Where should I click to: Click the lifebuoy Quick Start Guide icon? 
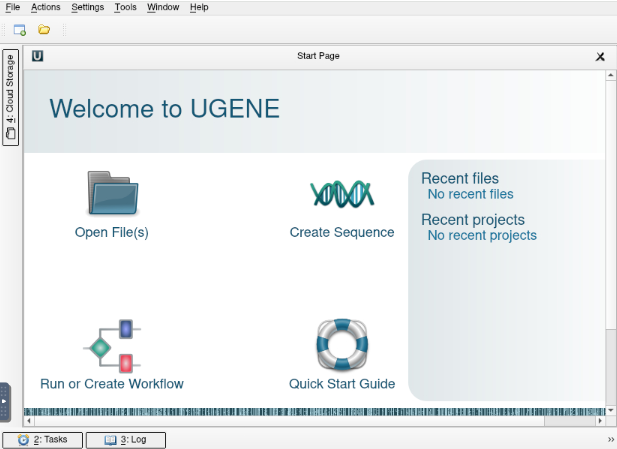pyautogui.click(x=342, y=345)
